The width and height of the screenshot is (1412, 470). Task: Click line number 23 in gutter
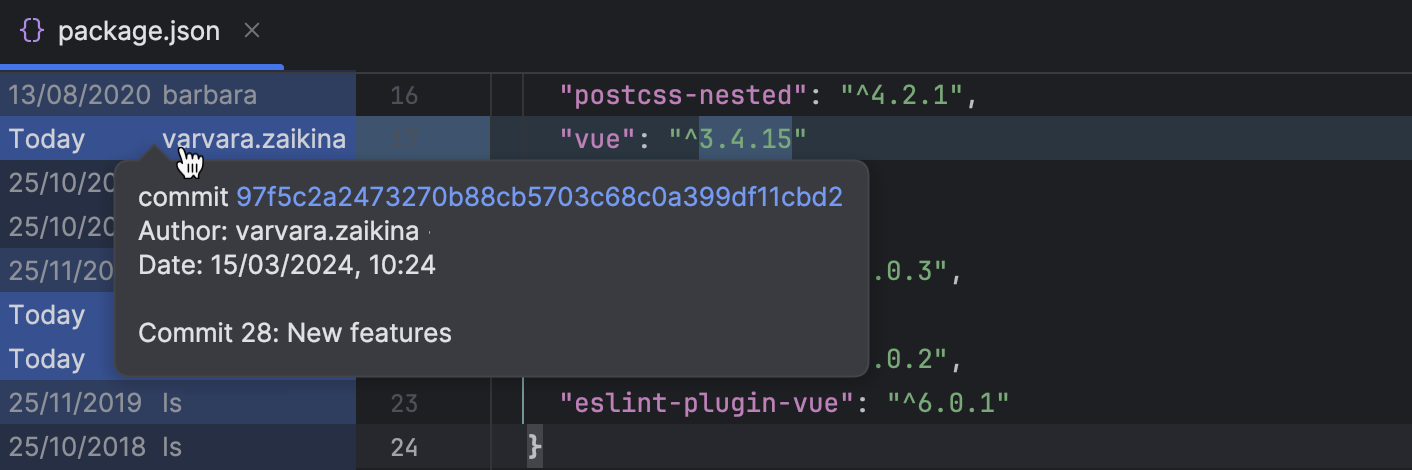point(404,403)
